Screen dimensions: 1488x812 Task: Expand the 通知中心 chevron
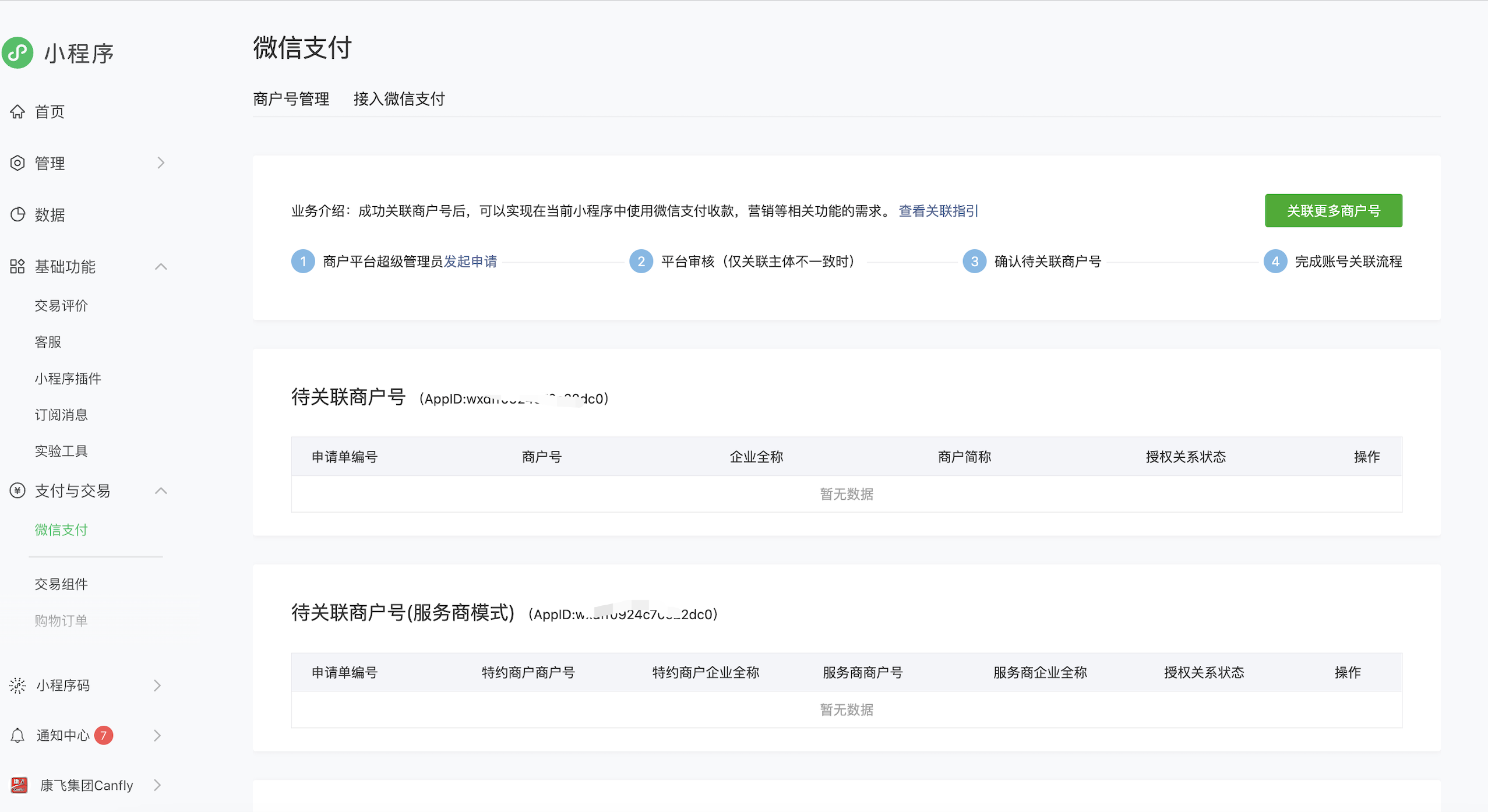click(x=157, y=735)
